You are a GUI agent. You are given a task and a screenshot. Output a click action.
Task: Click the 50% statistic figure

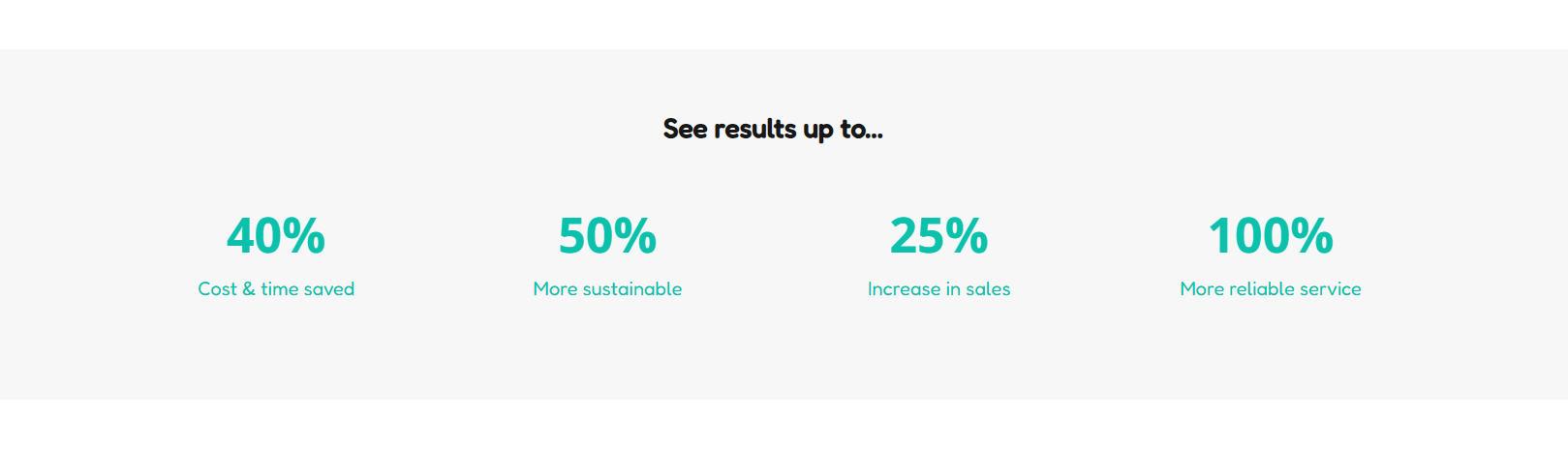pos(607,236)
